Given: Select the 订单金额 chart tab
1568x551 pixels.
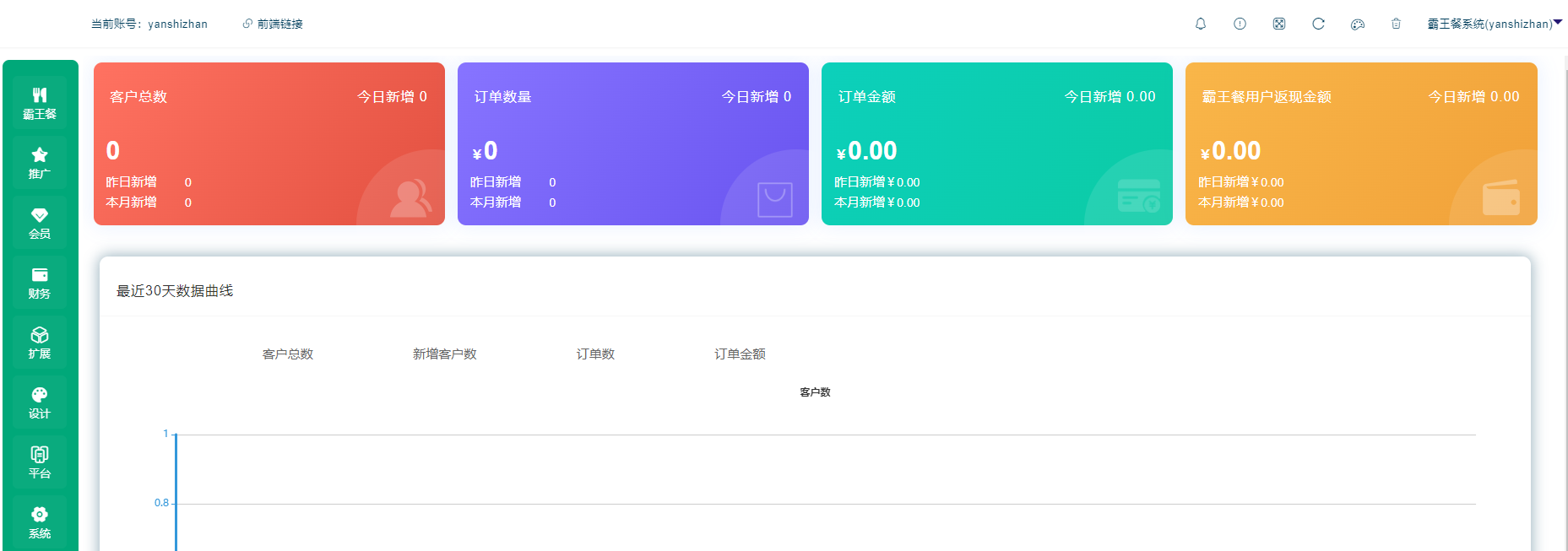Looking at the screenshot, I should point(741,354).
